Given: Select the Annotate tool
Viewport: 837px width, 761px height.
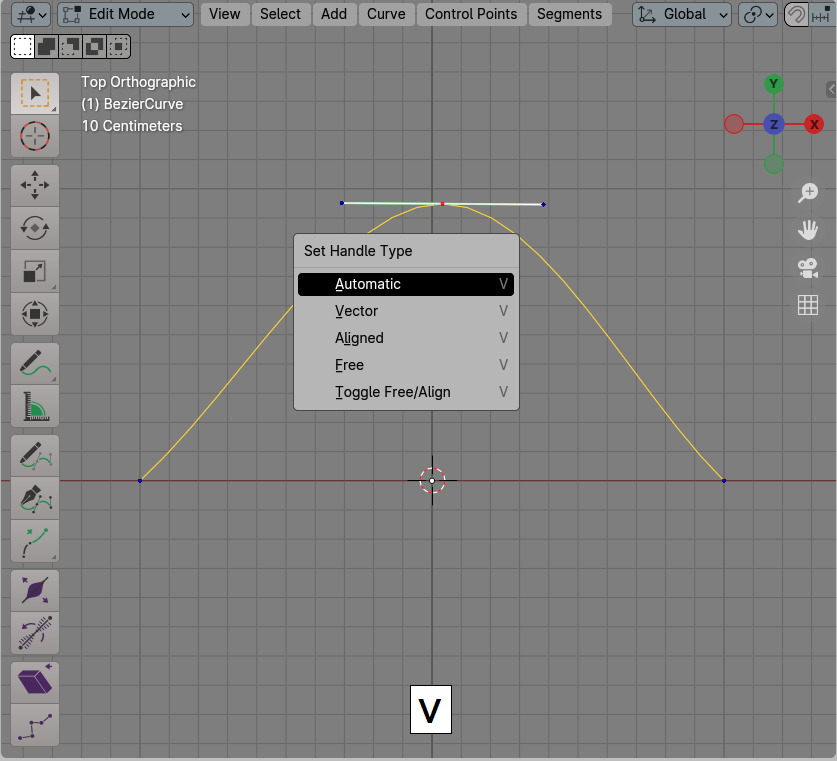Looking at the screenshot, I should pos(35,363).
